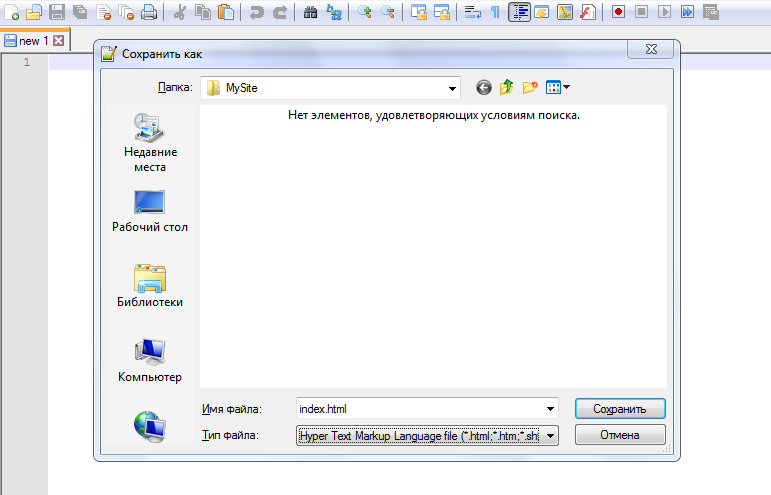
Task: Expand the file name dropdown arrow
Action: tap(550, 409)
